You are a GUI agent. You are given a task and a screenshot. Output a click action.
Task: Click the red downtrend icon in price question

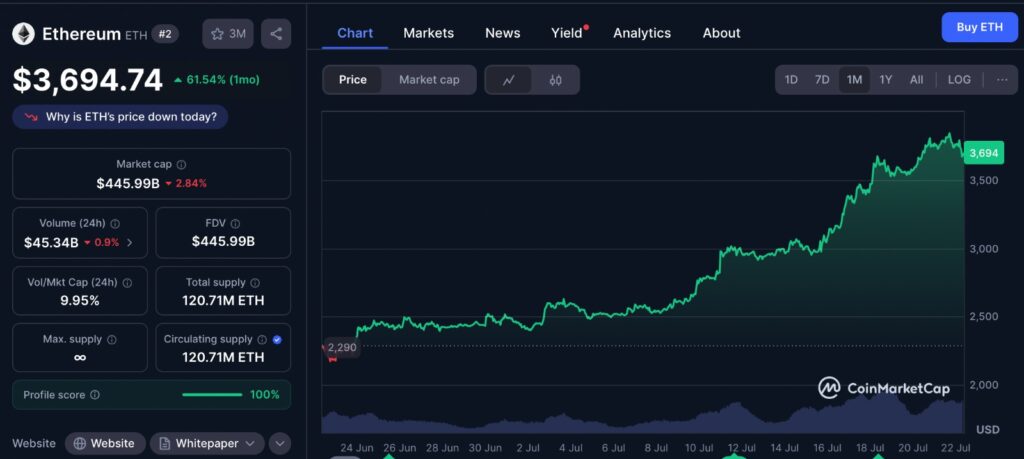click(31, 118)
